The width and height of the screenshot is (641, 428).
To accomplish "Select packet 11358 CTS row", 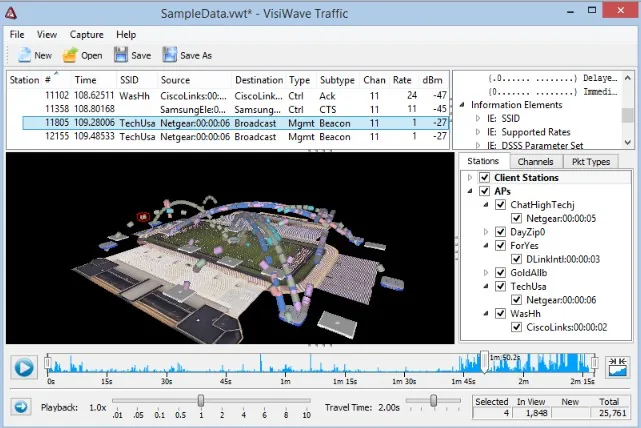I will tap(235, 109).
